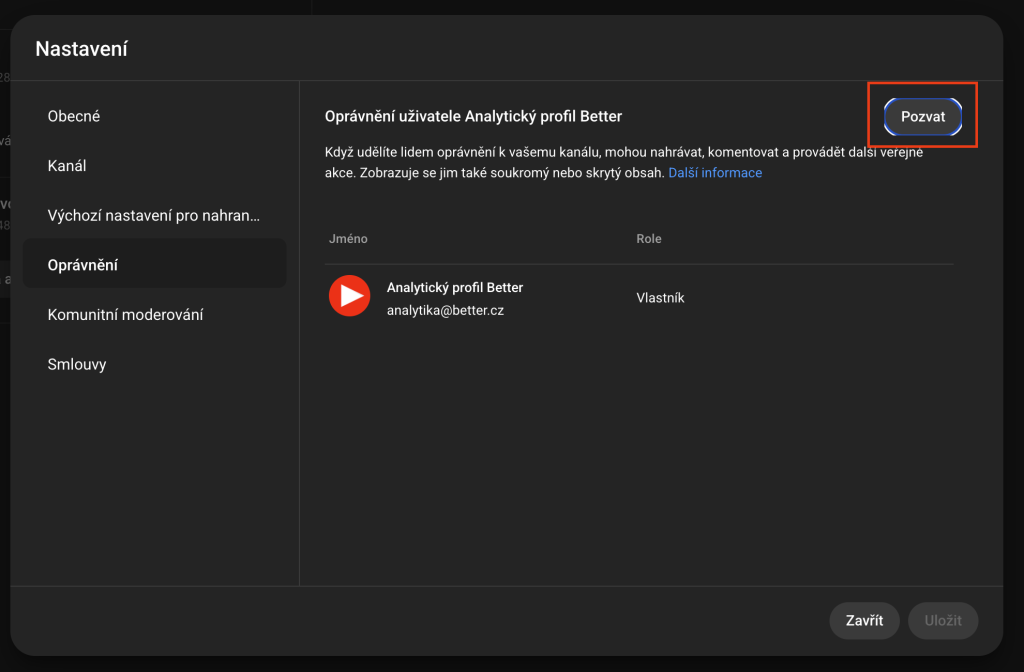Click the Nastavení dialog title
This screenshot has height=672, width=1024.
[x=82, y=49]
